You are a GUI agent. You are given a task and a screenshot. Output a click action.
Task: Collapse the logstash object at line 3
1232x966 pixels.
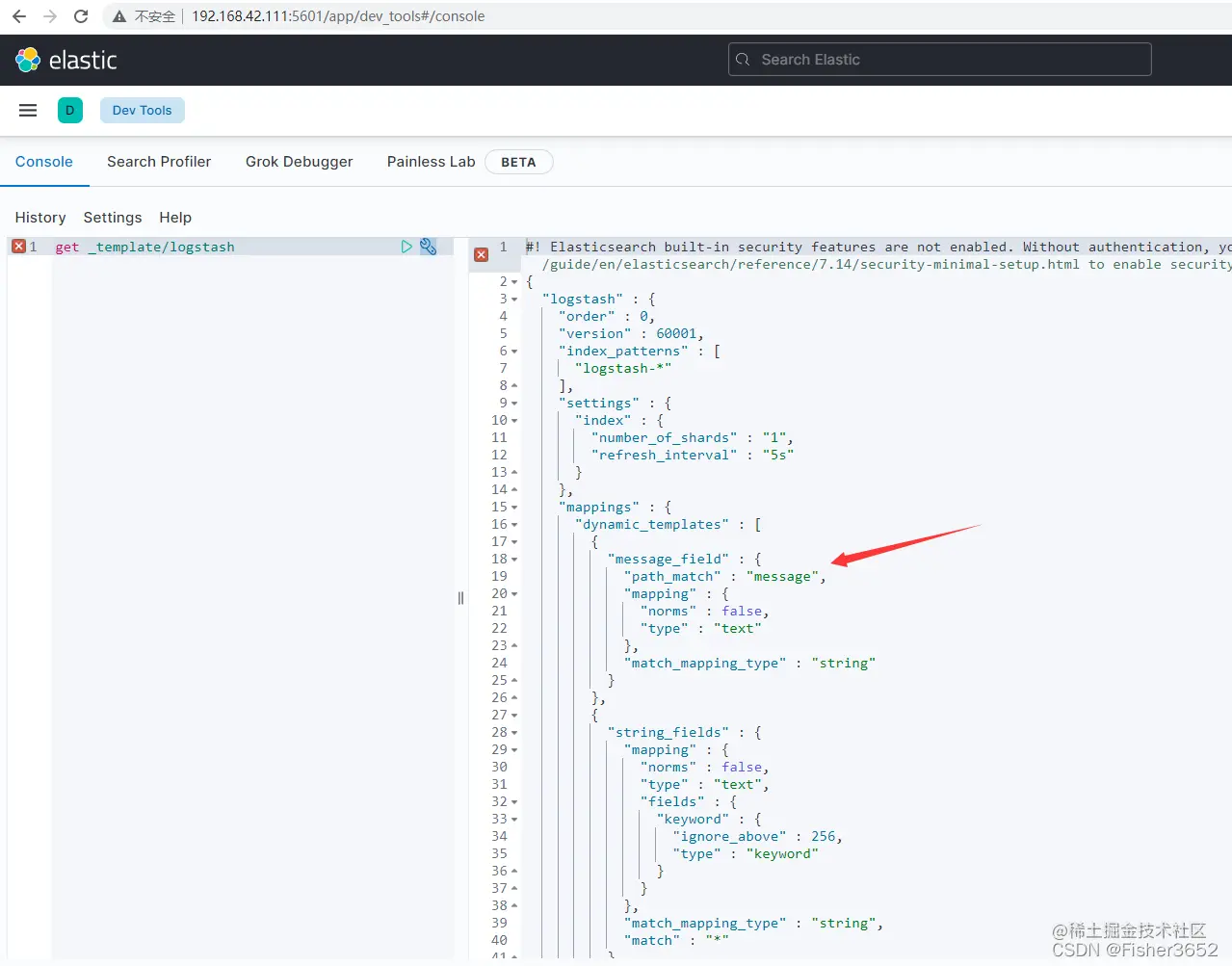click(514, 300)
